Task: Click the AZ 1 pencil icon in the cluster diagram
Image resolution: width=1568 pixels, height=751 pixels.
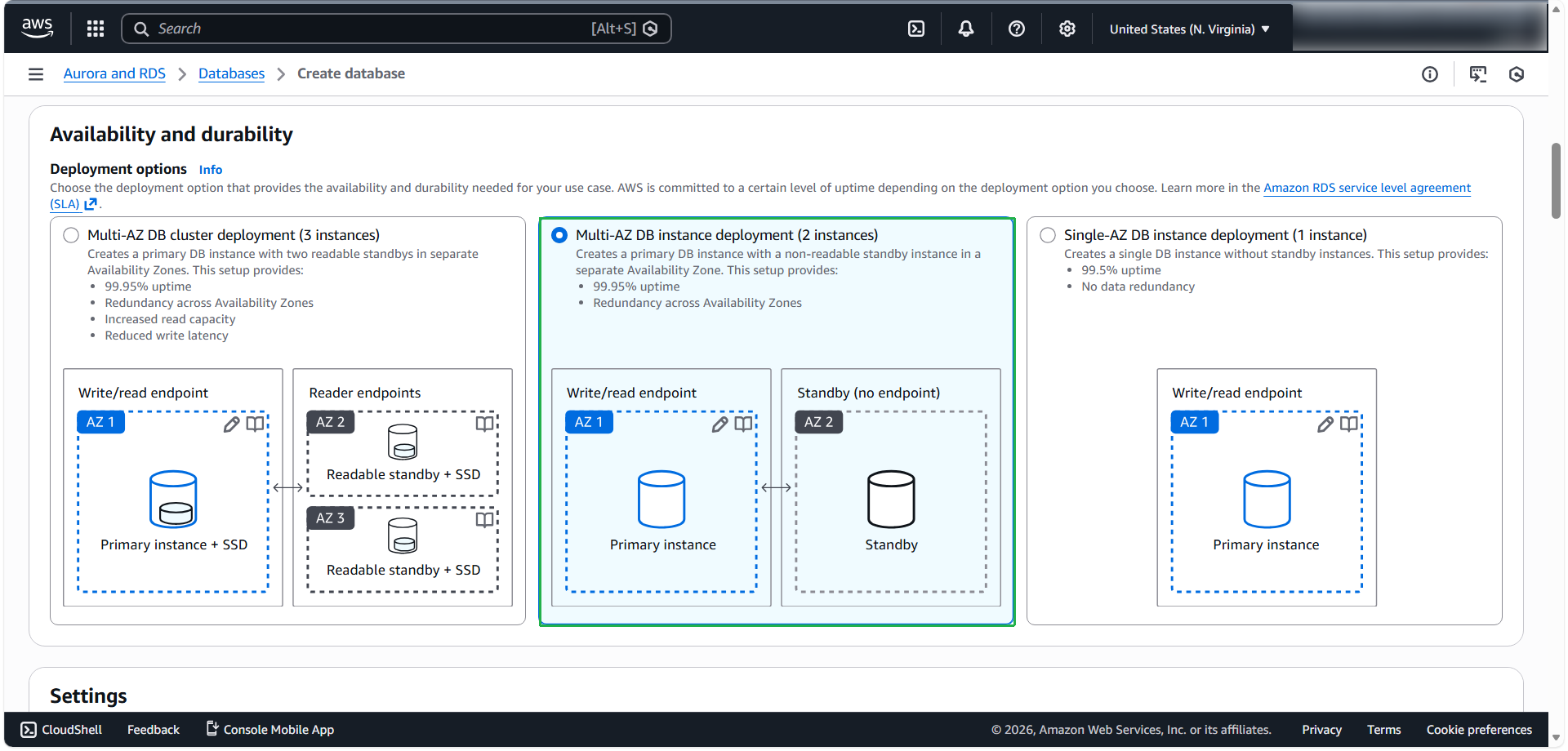Action: click(232, 424)
